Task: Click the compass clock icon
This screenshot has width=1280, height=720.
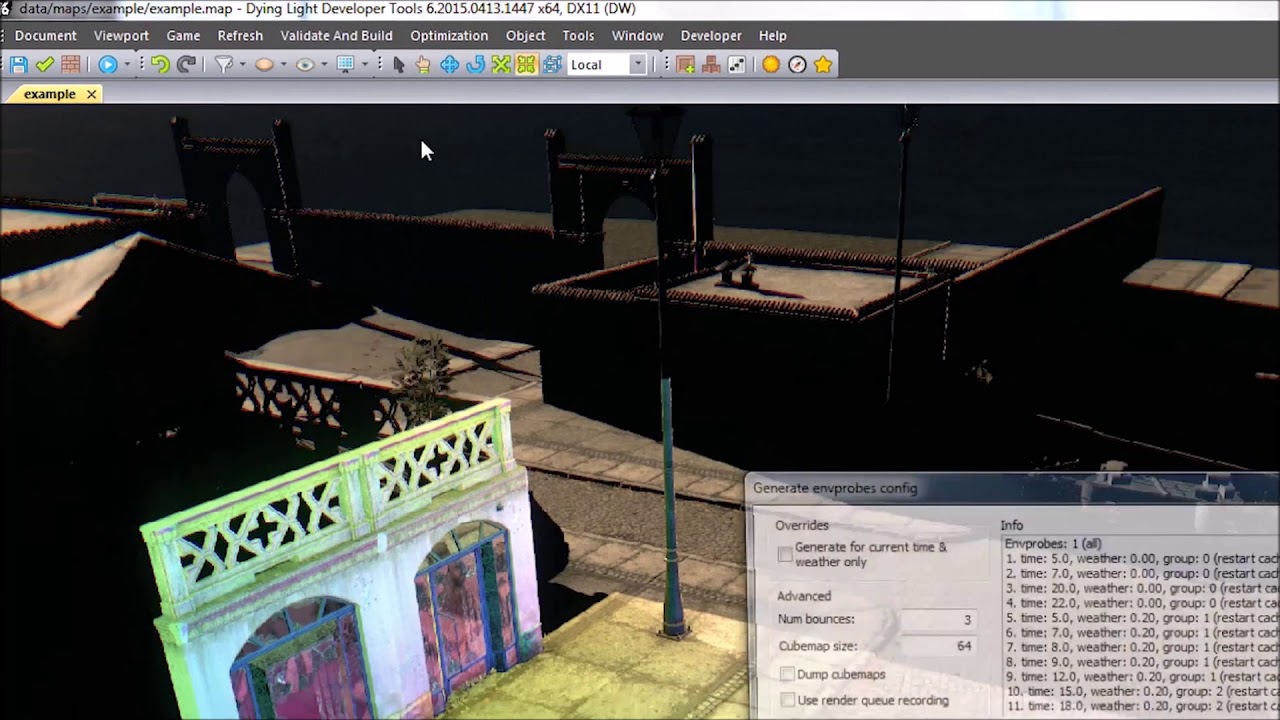Action: click(797, 65)
